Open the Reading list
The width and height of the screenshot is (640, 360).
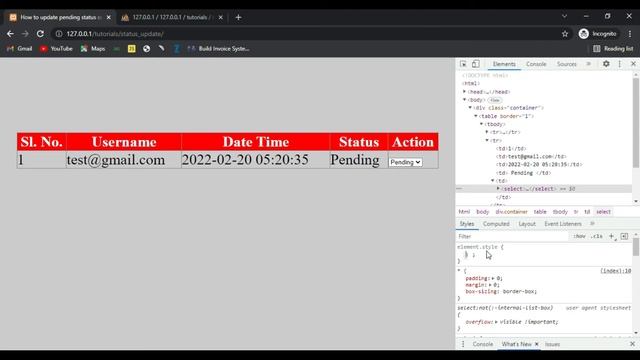coord(613,49)
